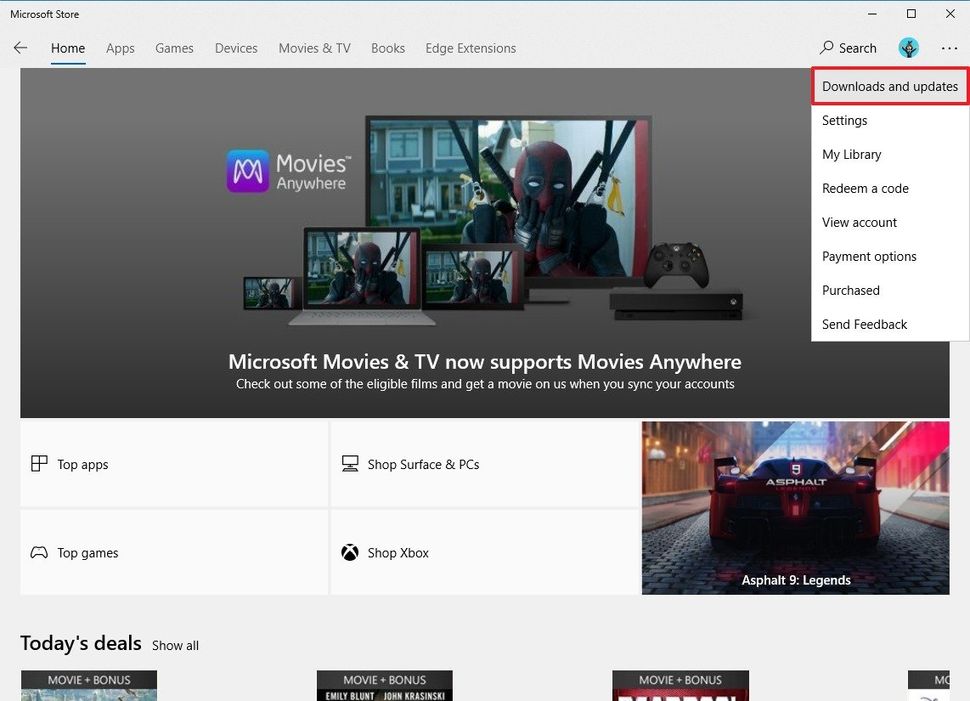Switch to the Games tab
Viewport: 970px width, 701px height.
174,47
